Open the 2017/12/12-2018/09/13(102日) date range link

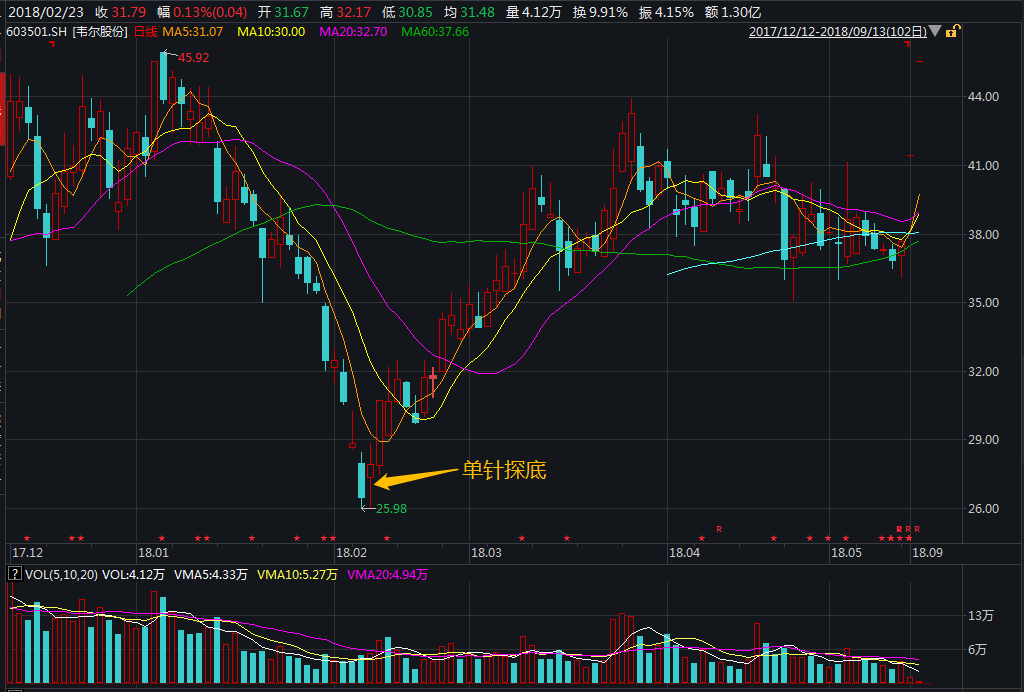(x=838, y=31)
